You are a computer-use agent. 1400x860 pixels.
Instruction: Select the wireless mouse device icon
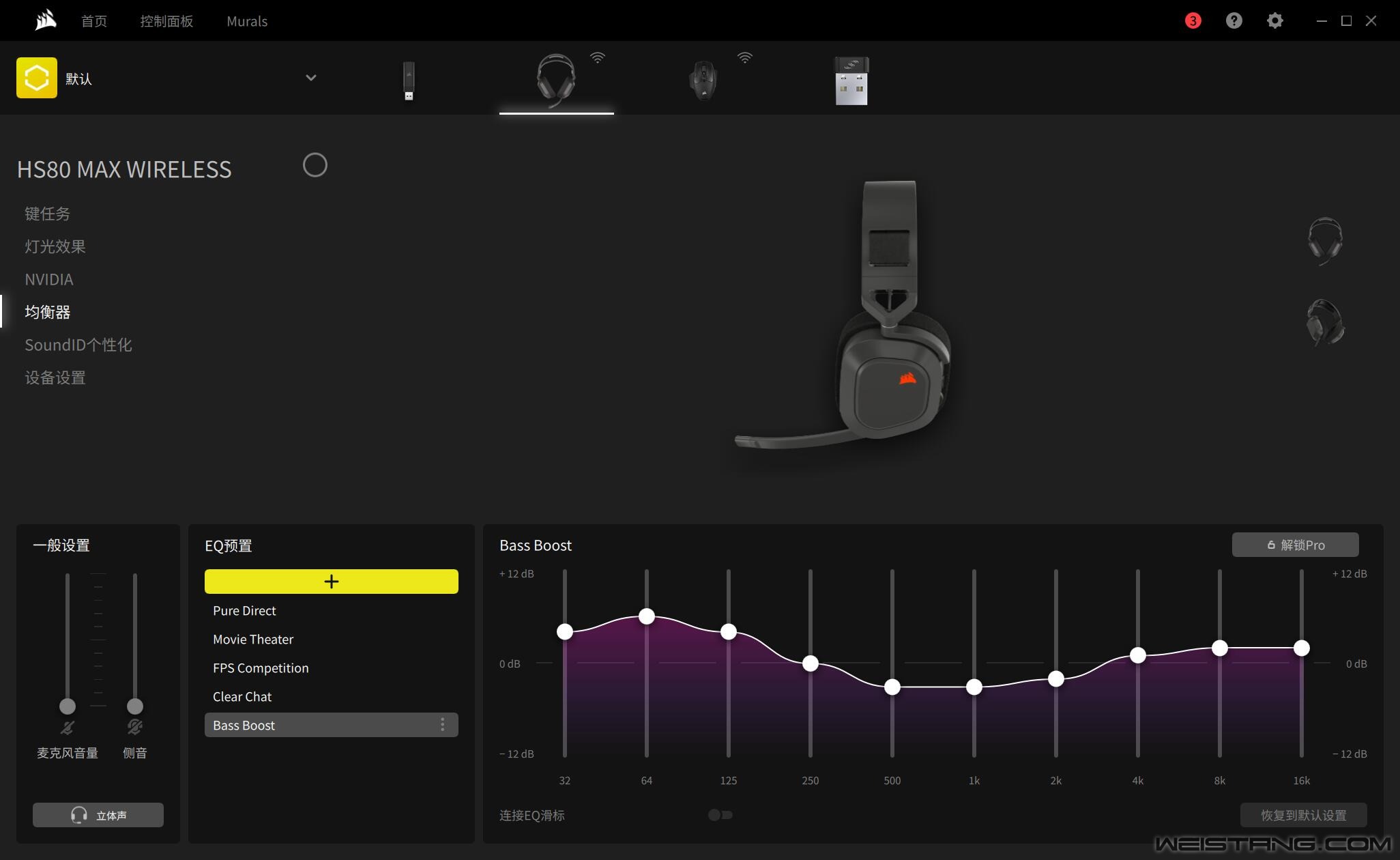pos(703,81)
